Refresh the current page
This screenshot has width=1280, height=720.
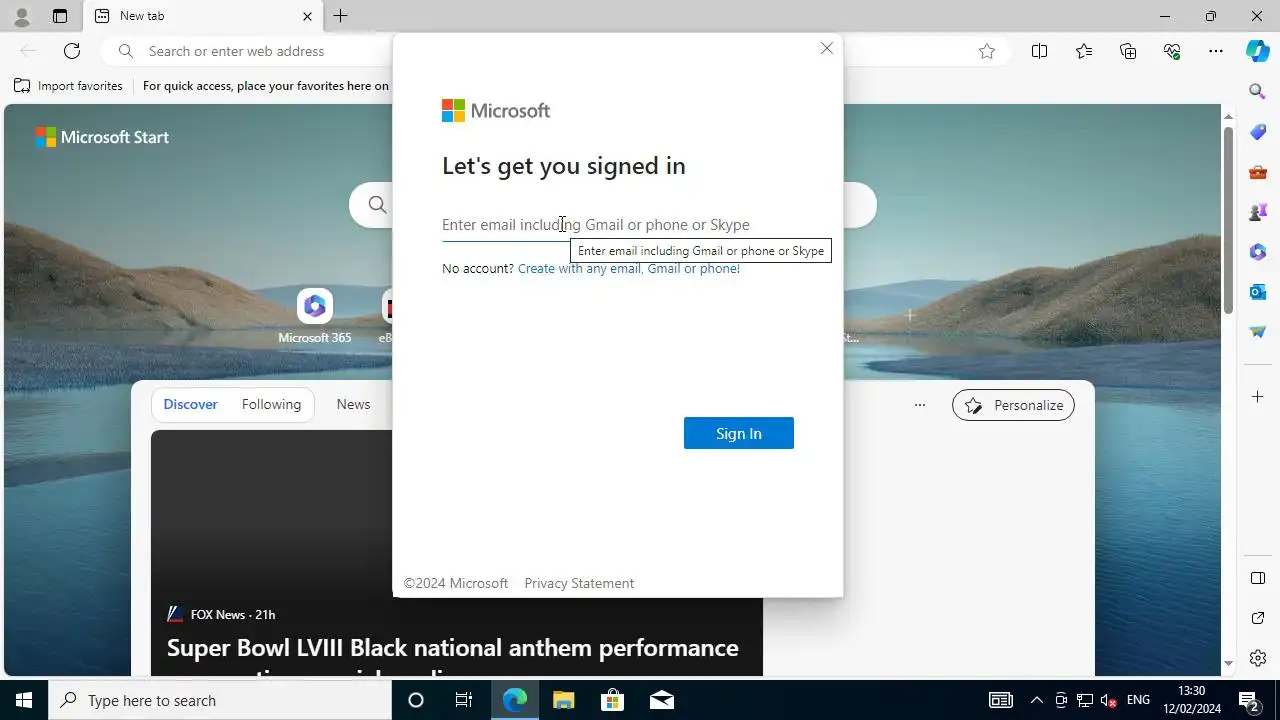72,51
